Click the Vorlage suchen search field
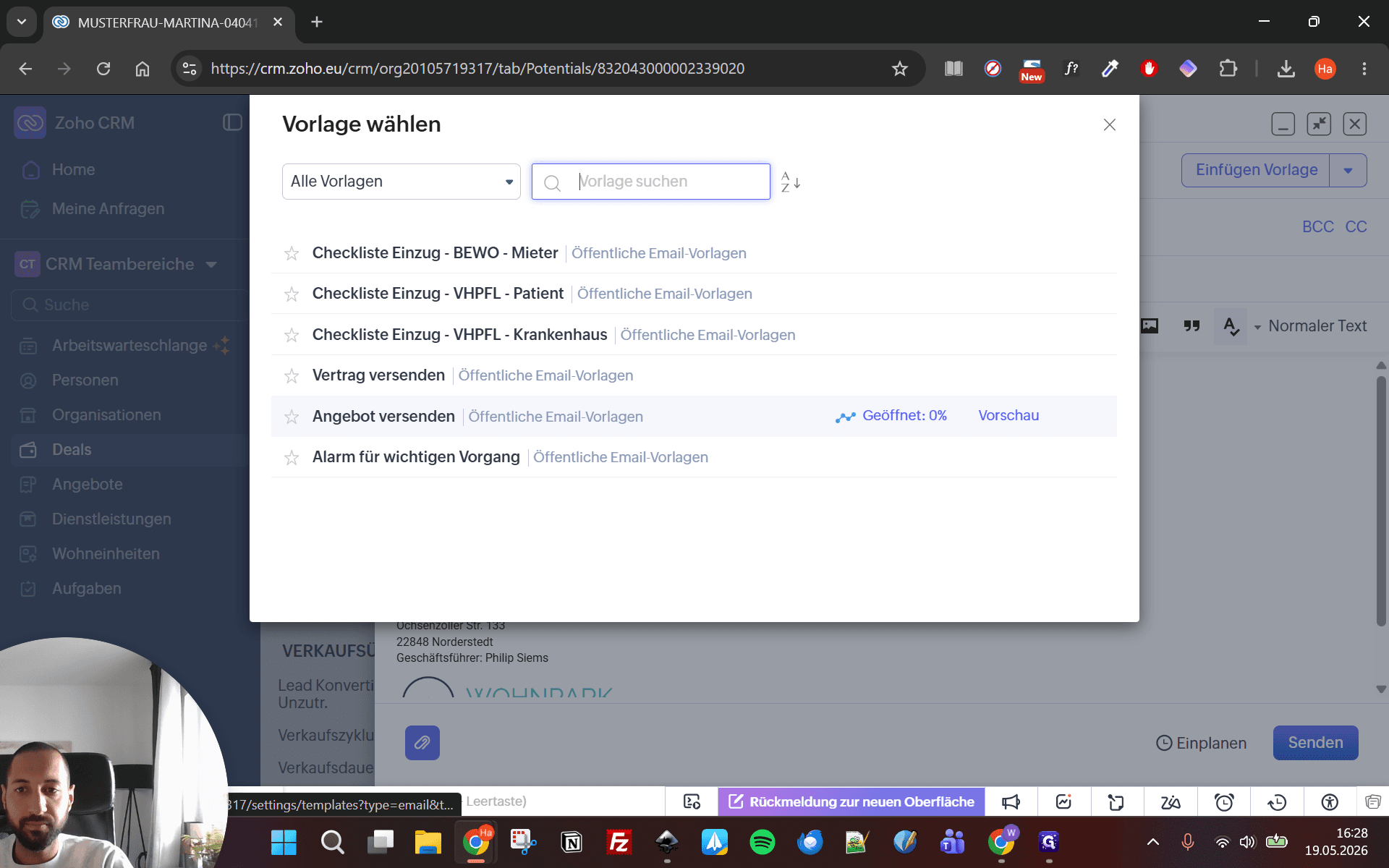 click(651, 182)
